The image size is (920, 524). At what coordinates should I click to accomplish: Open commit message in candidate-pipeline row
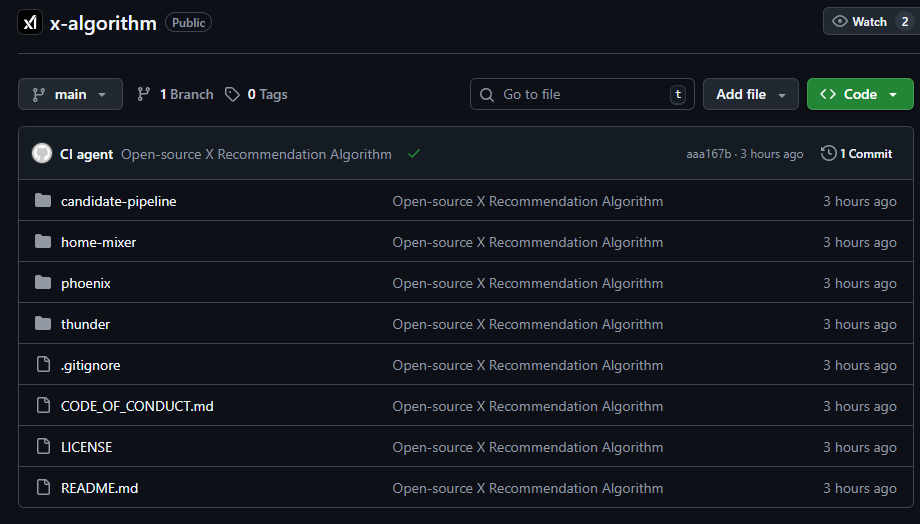(x=528, y=201)
